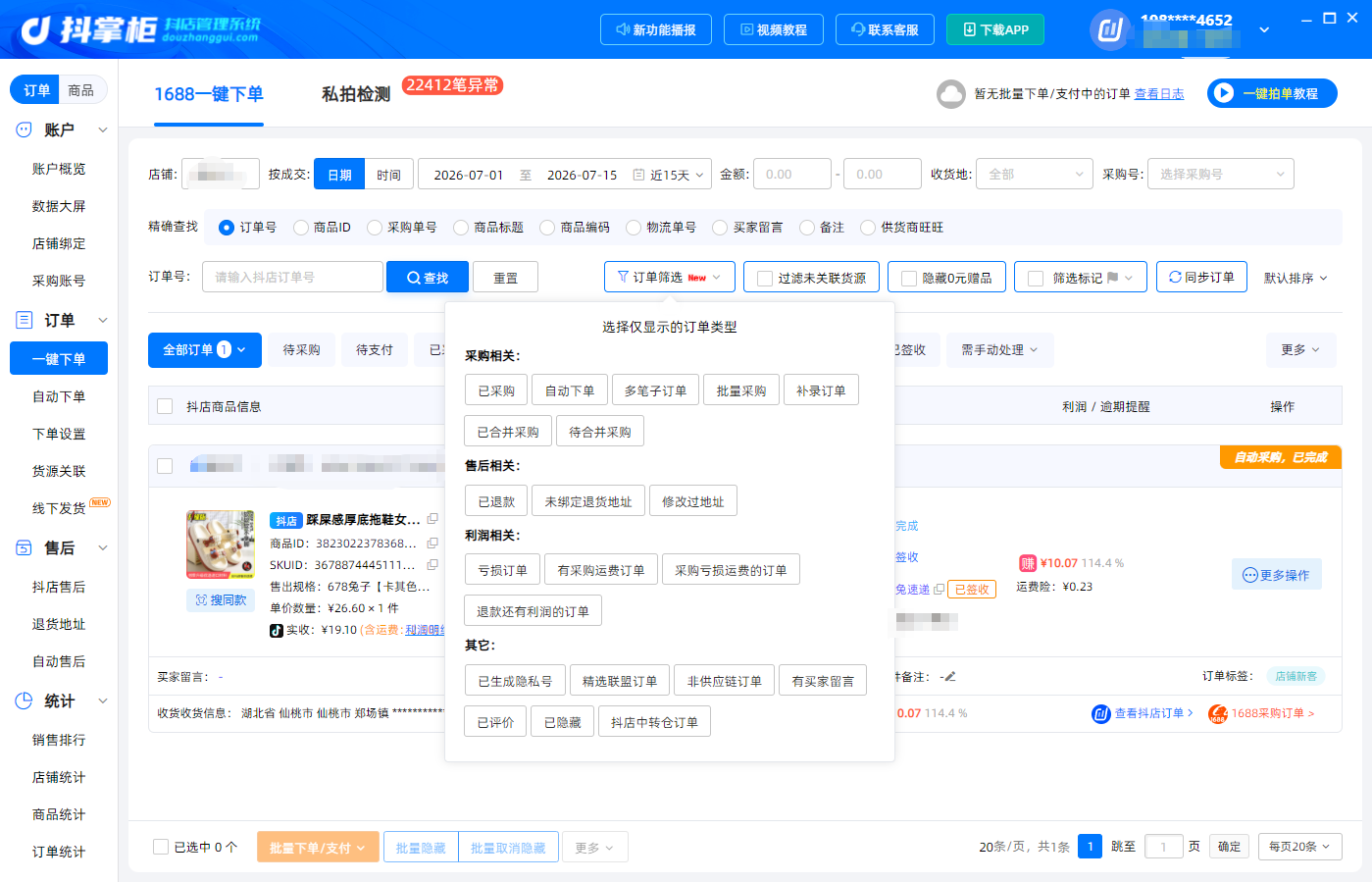Viewport: 1372px width, 882px height.
Task: Tick the 抖店商品信息 header checkbox
Action: click(x=165, y=406)
